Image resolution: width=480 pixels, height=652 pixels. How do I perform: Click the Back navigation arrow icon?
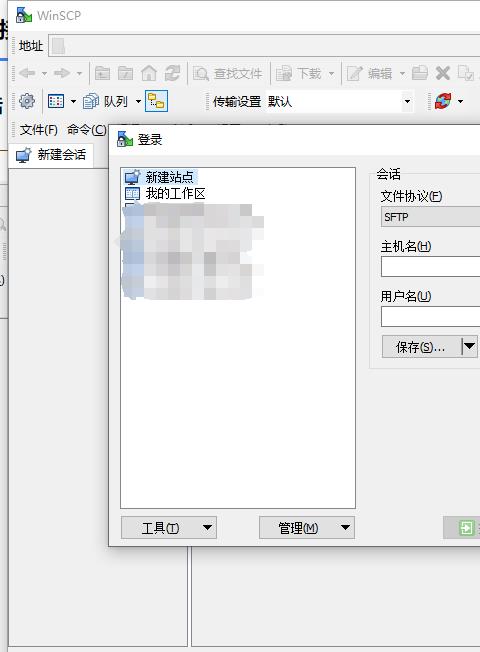[x=27, y=73]
